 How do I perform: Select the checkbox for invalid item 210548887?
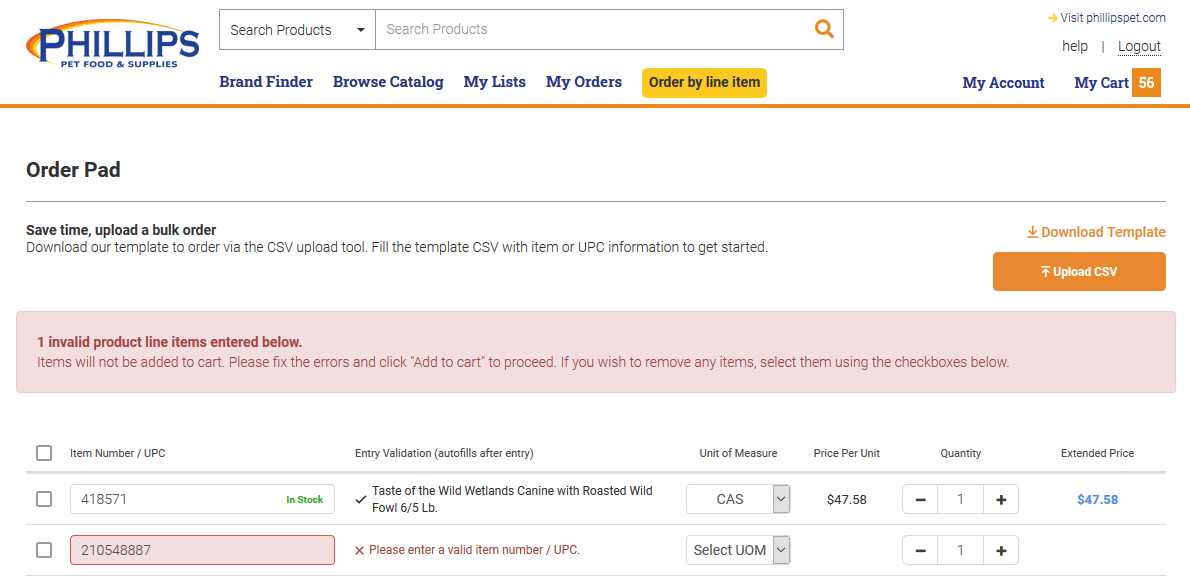[44, 550]
